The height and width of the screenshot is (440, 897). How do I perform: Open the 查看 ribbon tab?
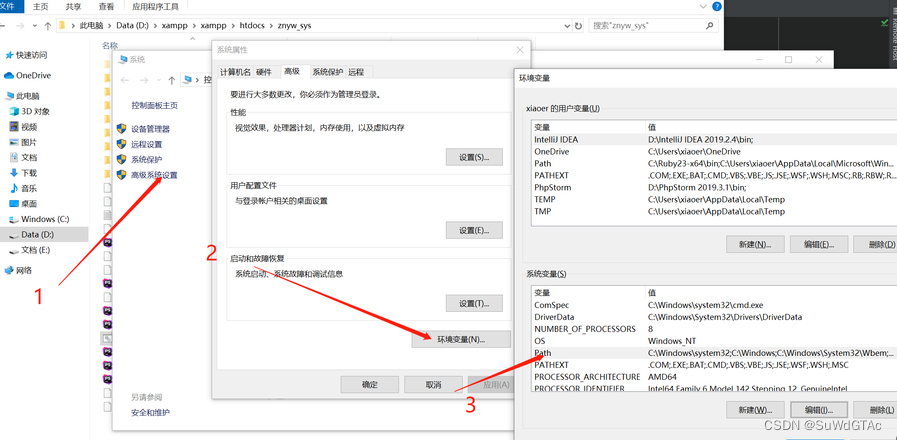pyautogui.click(x=106, y=7)
